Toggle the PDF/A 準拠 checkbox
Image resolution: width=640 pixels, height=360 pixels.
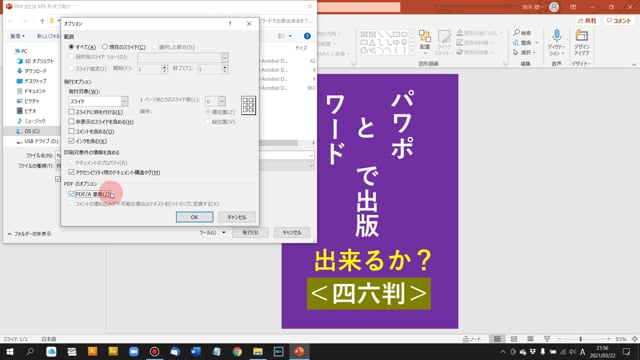pyautogui.click(x=71, y=194)
